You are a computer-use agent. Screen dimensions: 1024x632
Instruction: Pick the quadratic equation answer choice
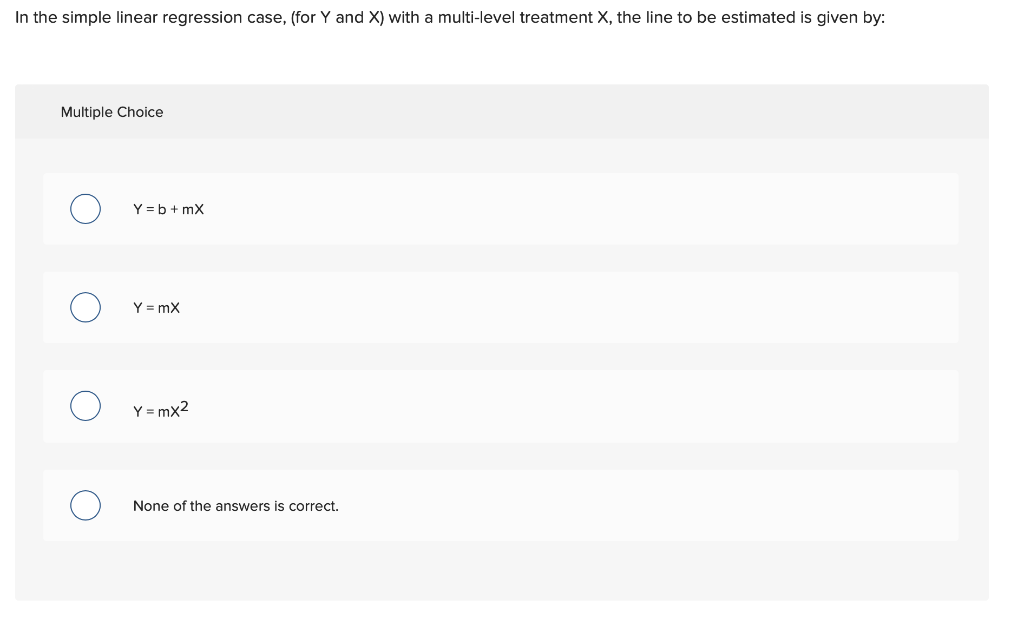(x=85, y=406)
